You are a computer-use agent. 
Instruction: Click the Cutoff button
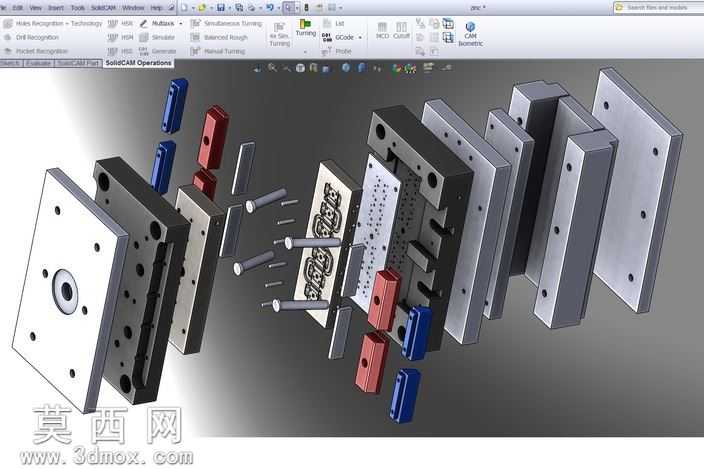point(401,30)
